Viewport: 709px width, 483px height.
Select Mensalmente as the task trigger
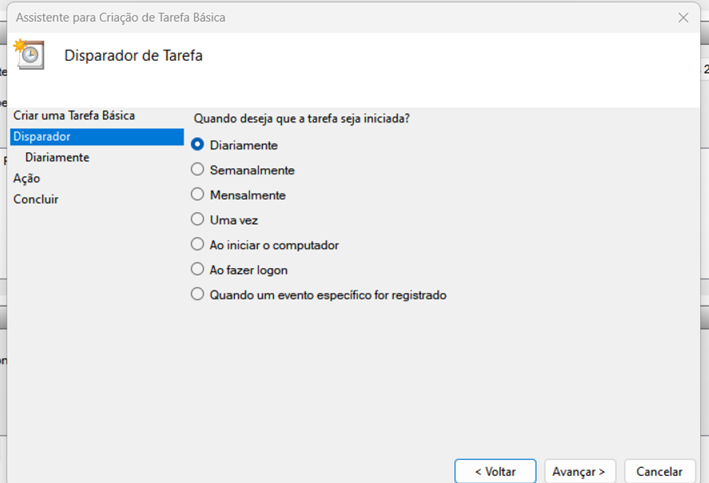198,195
